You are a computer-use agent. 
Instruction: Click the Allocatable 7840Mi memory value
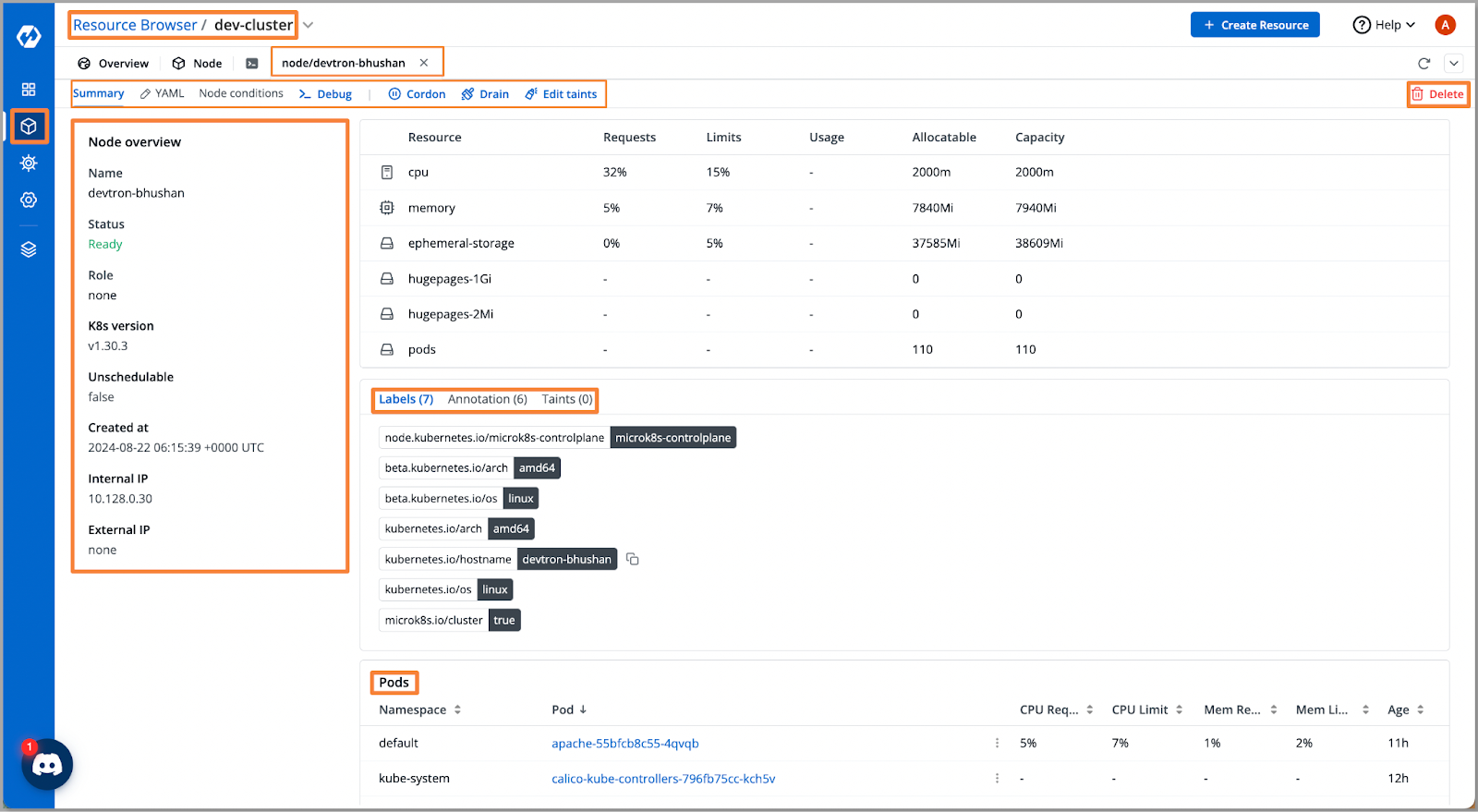(x=933, y=208)
